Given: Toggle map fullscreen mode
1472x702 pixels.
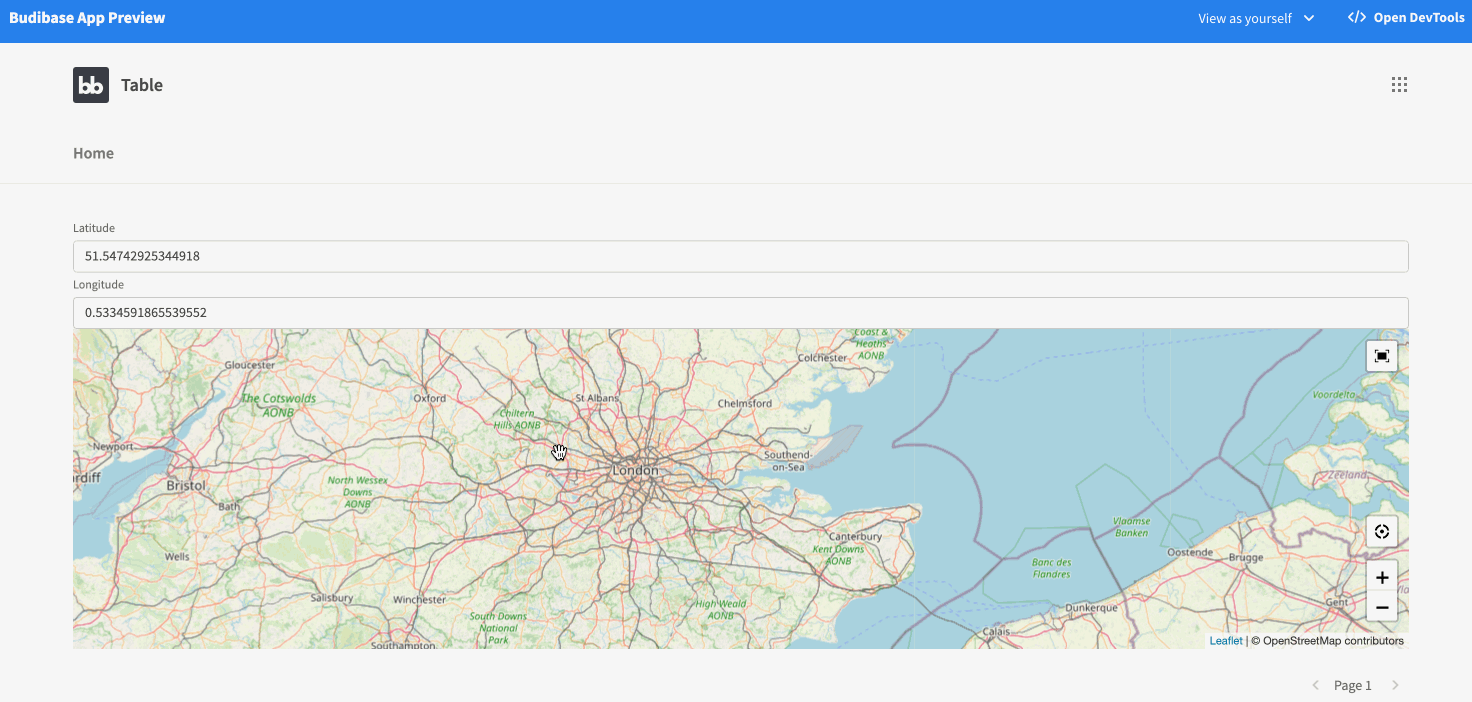Looking at the screenshot, I should pyautogui.click(x=1382, y=356).
